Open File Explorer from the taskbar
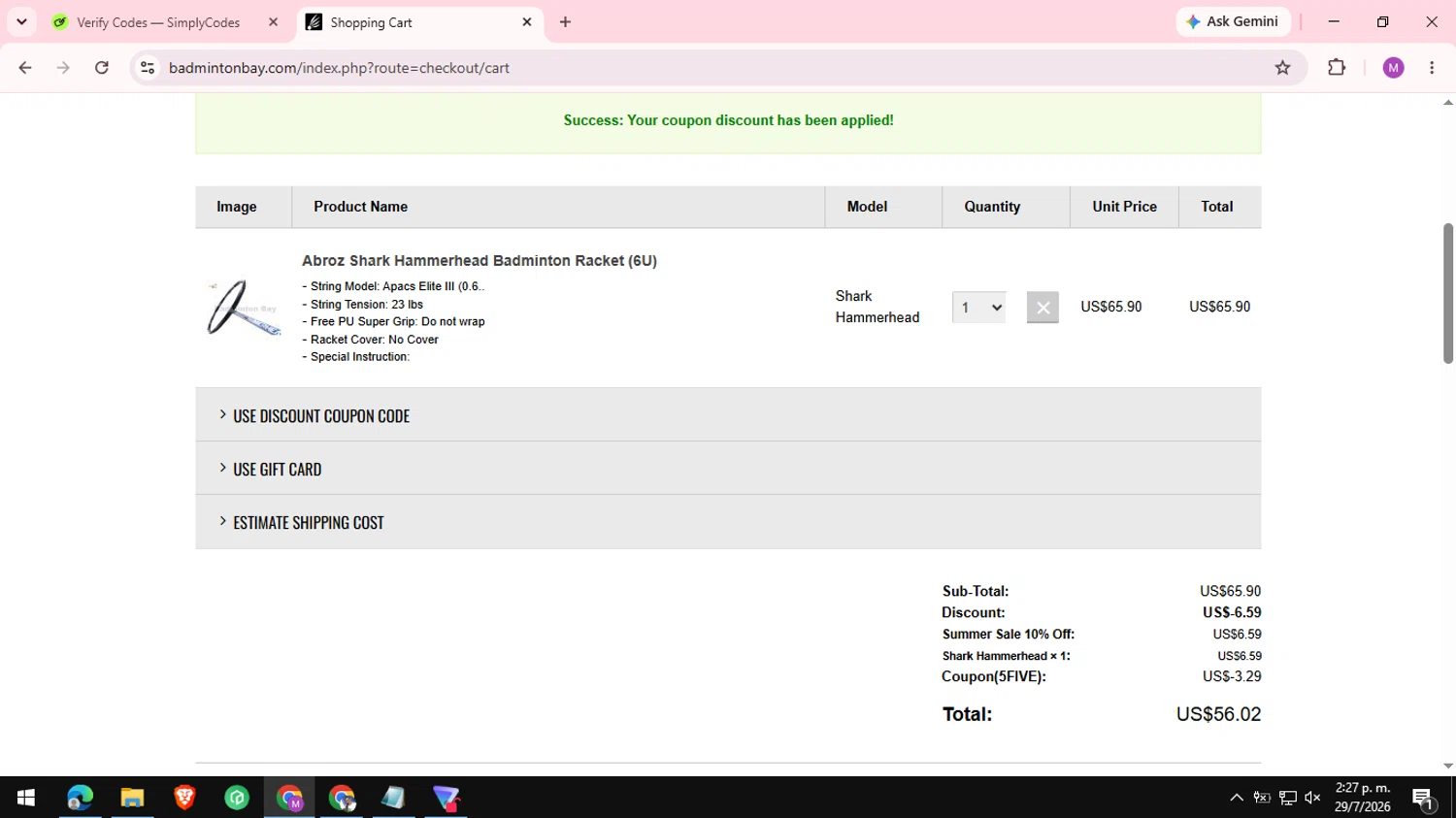Image resolution: width=1456 pixels, height=818 pixels. point(132,798)
